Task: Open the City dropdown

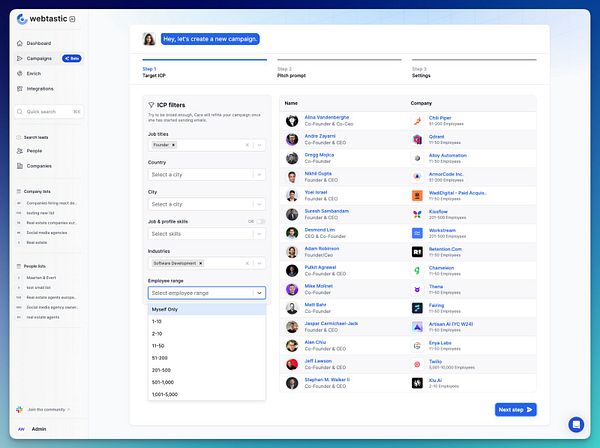Action: point(207,204)
